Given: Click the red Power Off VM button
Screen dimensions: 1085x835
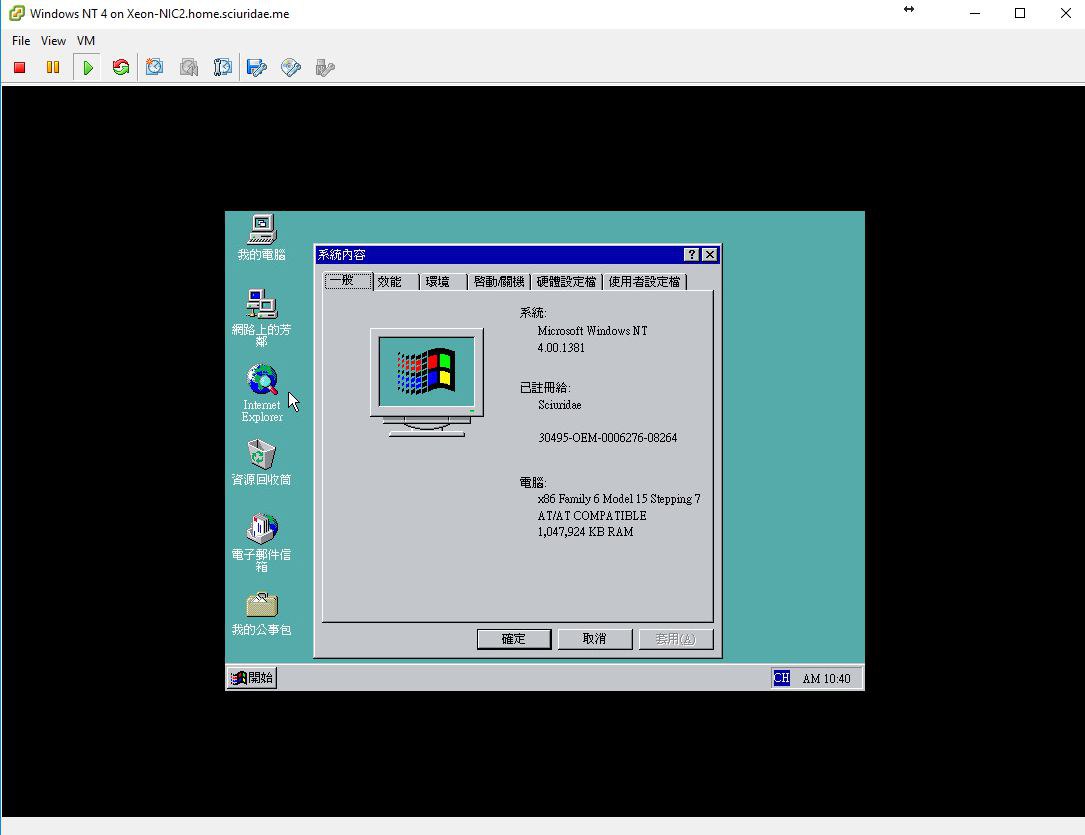Looking at the screenshot, I should (x=19, y=67).
